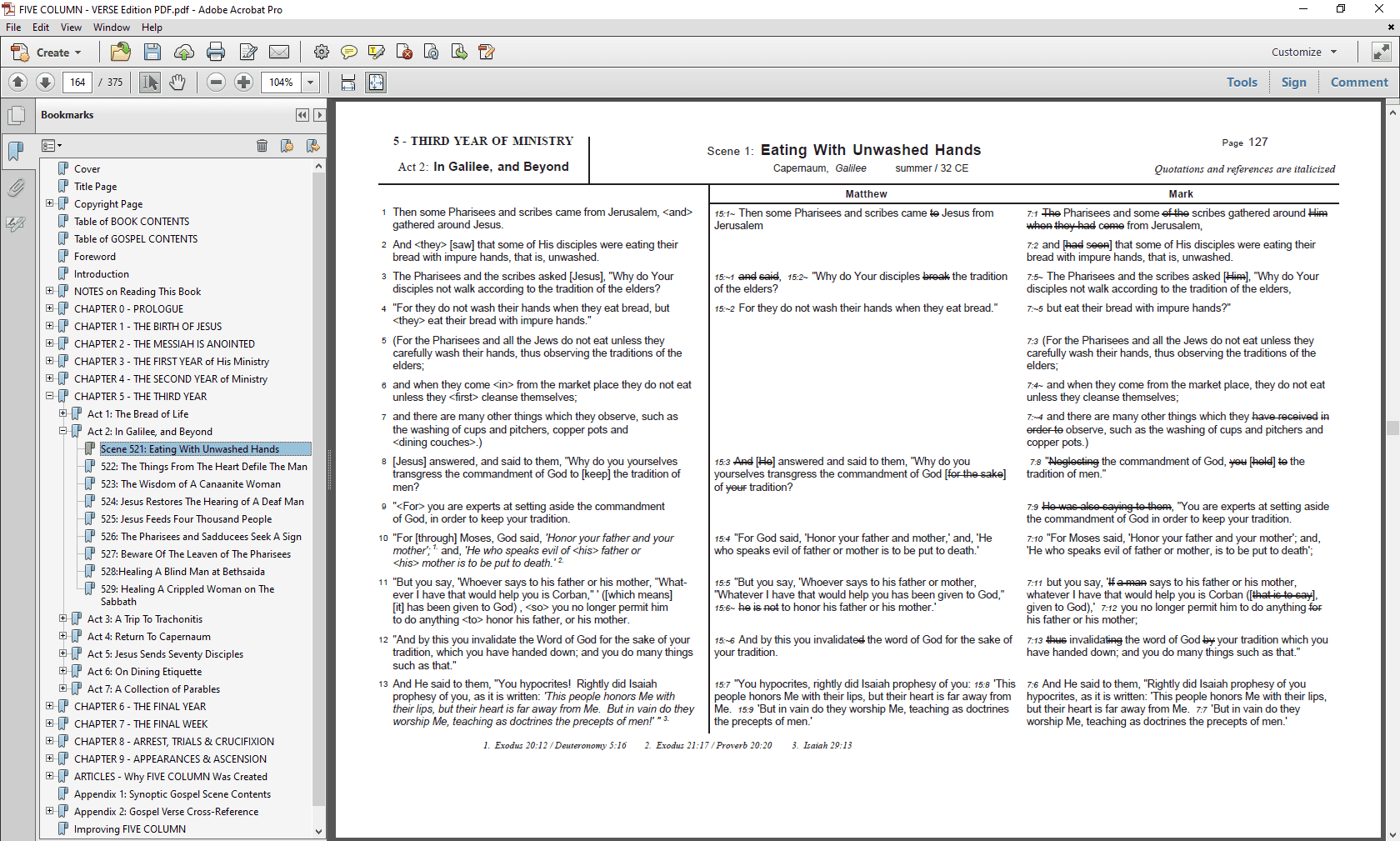The image size is (1400, 841).
Task: Go to Table of GOSPEL CONTENTS
Action: coord(136,238)
